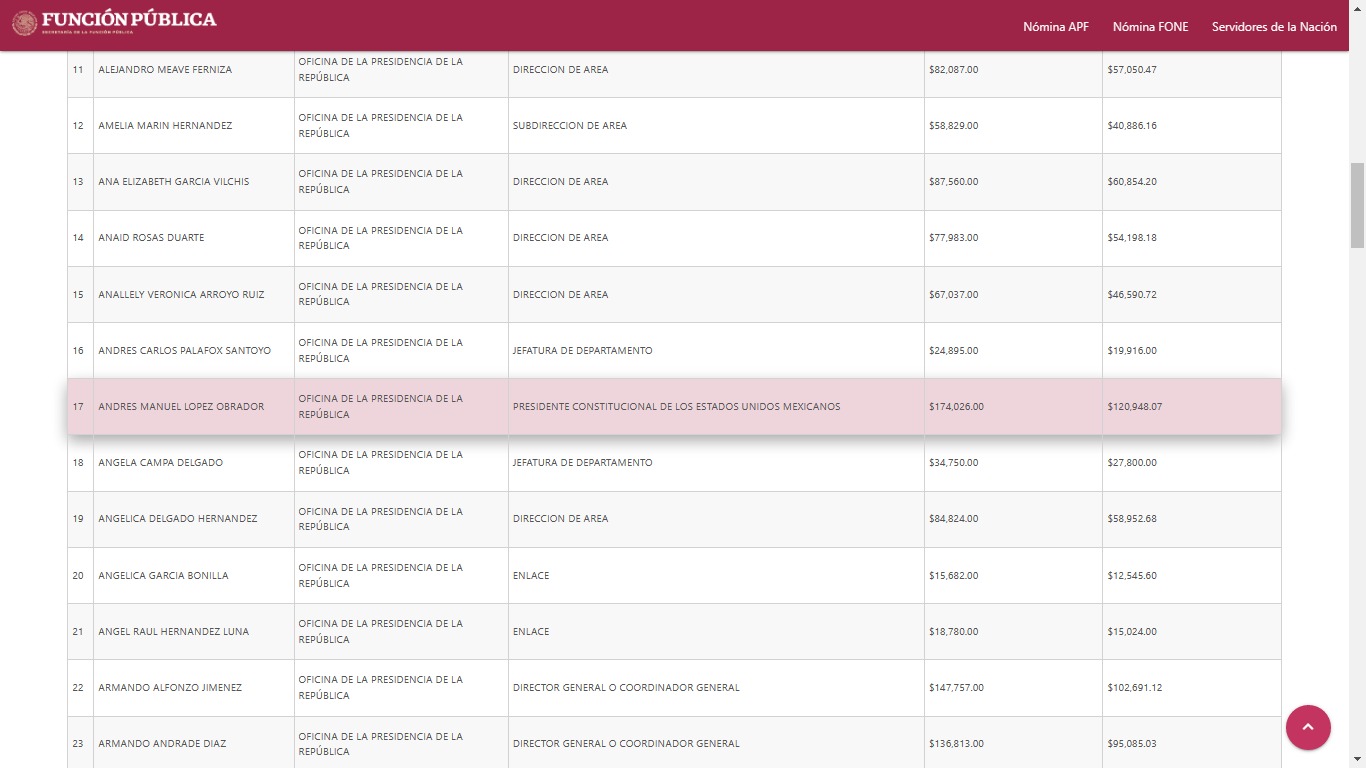This screenshot has width=1366, height=768.
Task: Click gross salary $67,037.00
Action: tap(953, 295)
